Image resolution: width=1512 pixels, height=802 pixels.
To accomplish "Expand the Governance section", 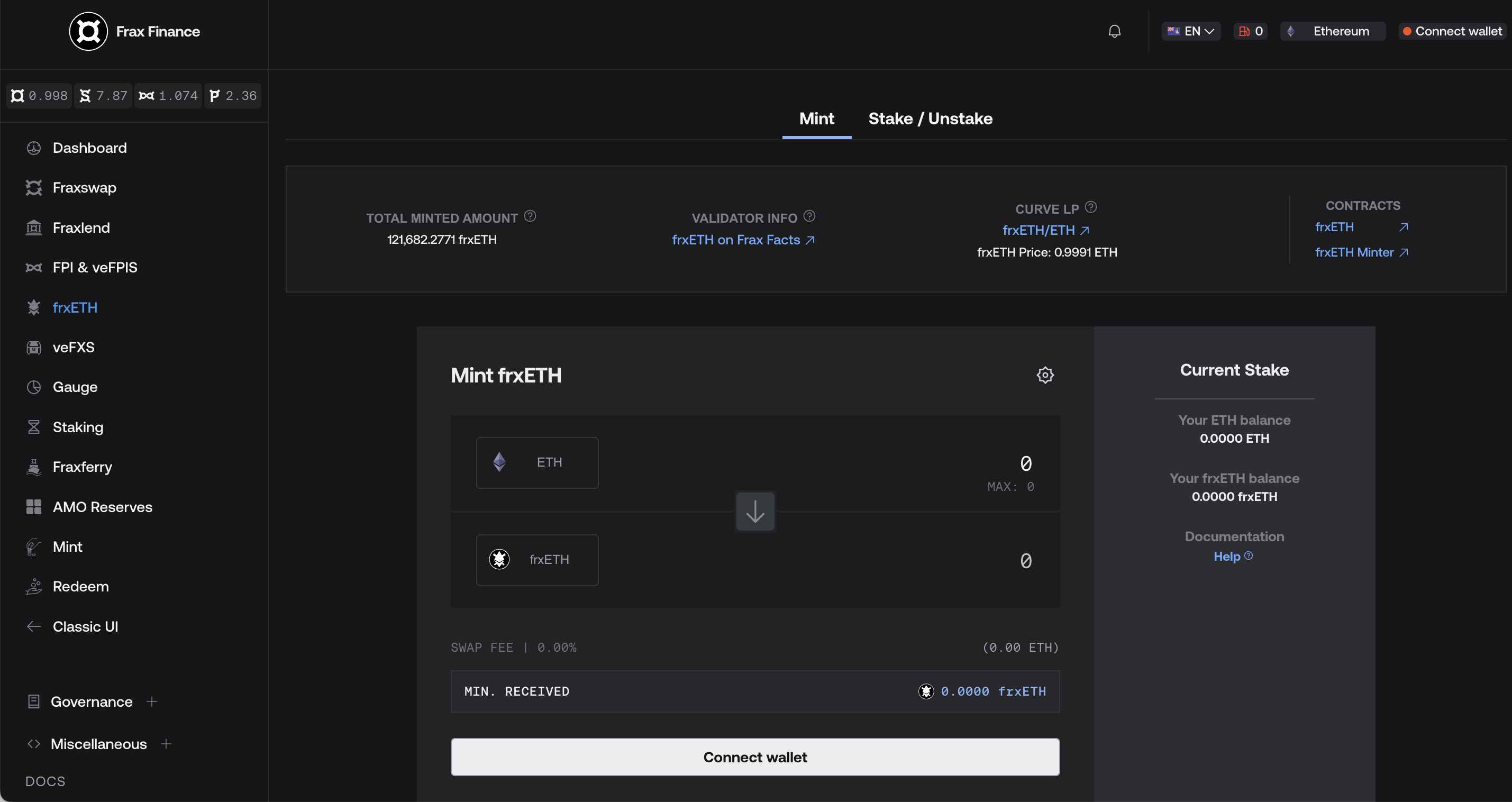I will 151,701.
